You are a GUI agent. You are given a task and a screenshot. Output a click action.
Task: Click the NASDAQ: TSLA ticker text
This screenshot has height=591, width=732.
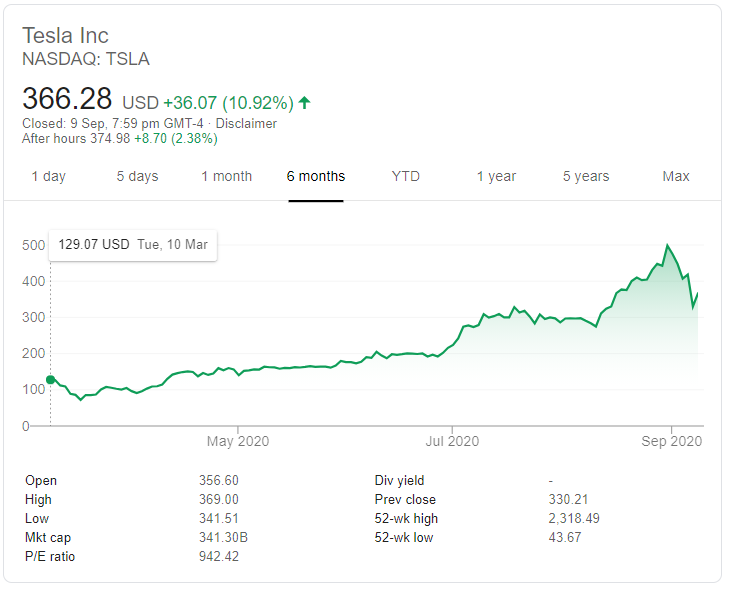click(x=86, y=59)
